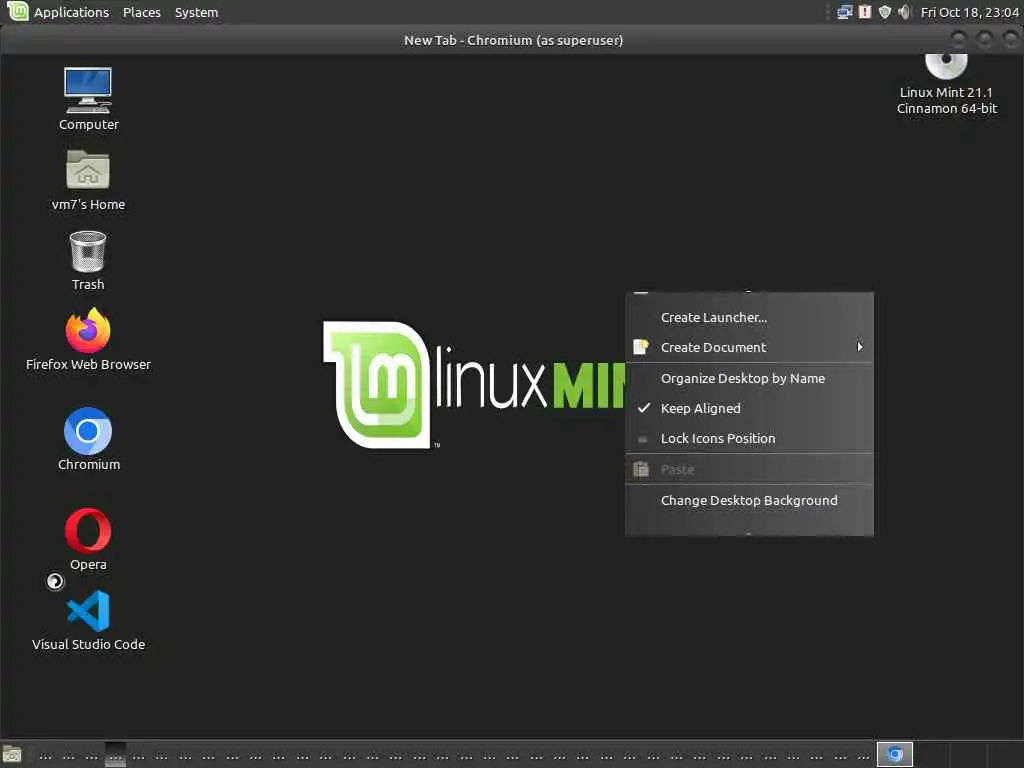Select the highlighted entry in bottom window list
The image size is (1024, 768).
click(115, 755)
